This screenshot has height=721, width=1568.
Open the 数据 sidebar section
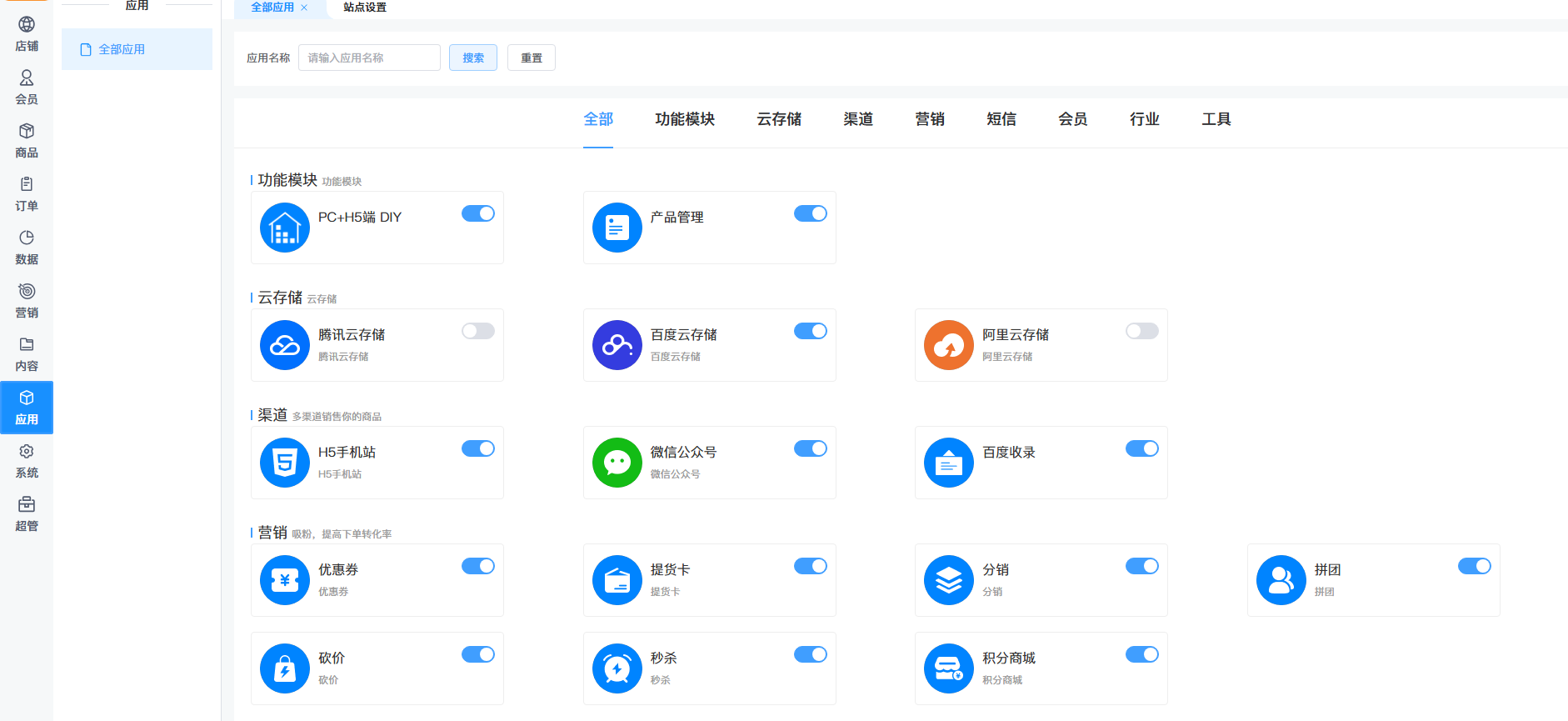pos(27,248)
